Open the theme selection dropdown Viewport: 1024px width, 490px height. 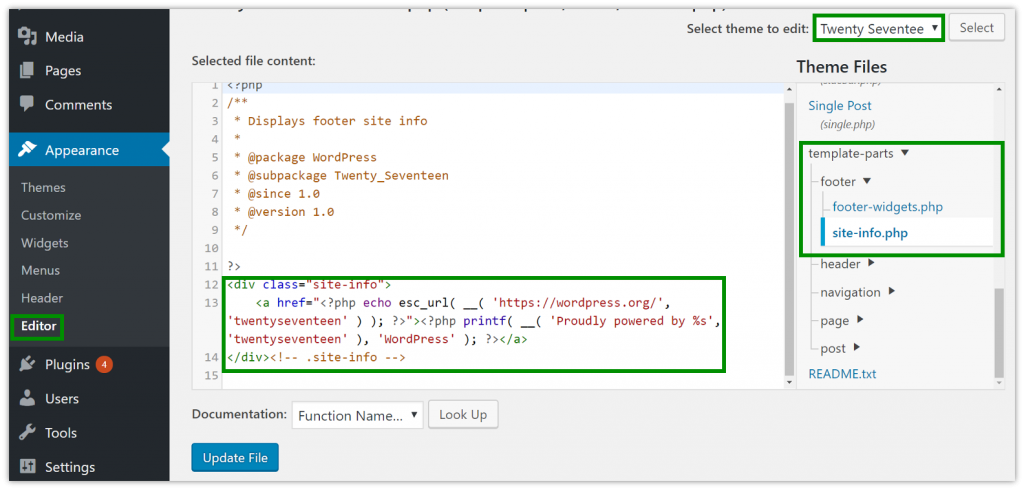(879, 28)
